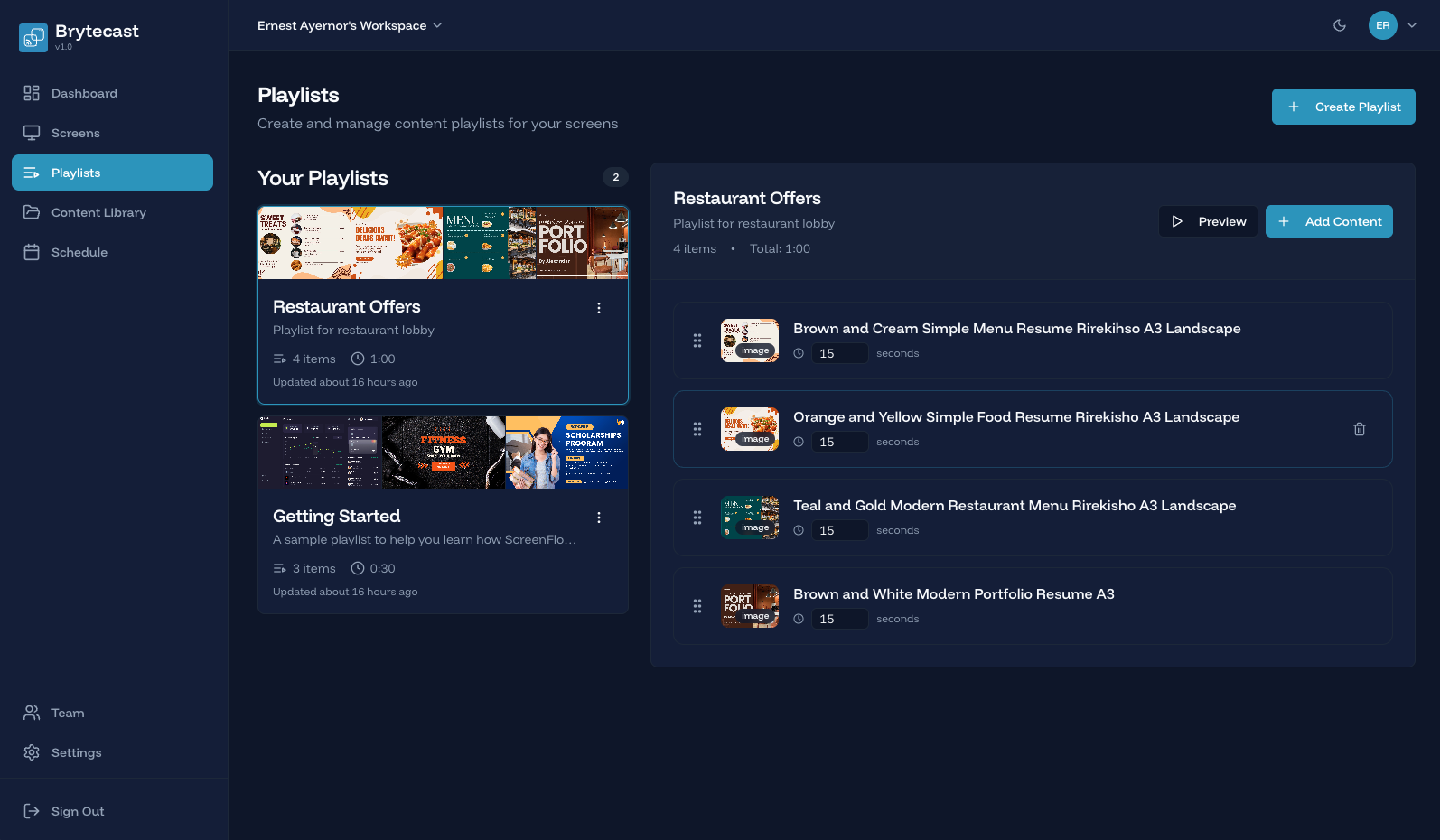The height and width of the screenshot is (840, 1440).
Task: Expand the user account chevron
Action: (1412, 25)
